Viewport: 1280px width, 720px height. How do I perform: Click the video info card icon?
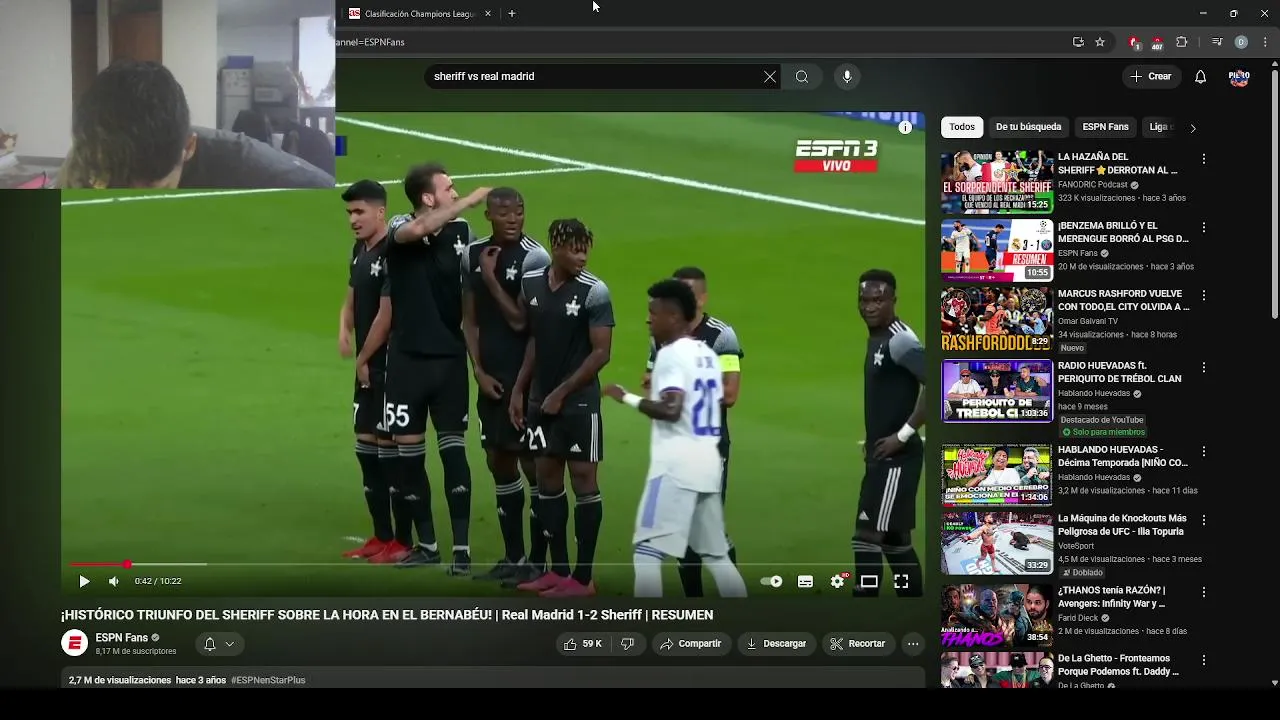click(905, 127)
